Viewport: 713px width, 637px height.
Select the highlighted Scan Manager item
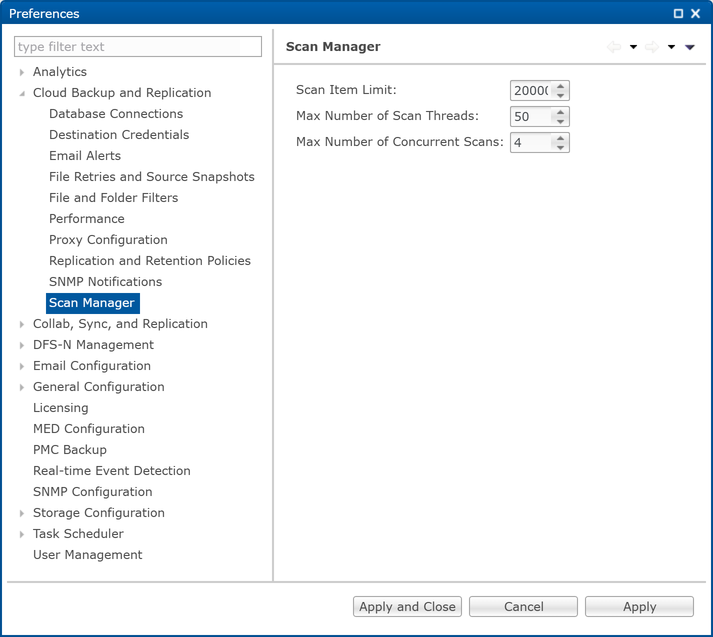(x=92, y=303)
